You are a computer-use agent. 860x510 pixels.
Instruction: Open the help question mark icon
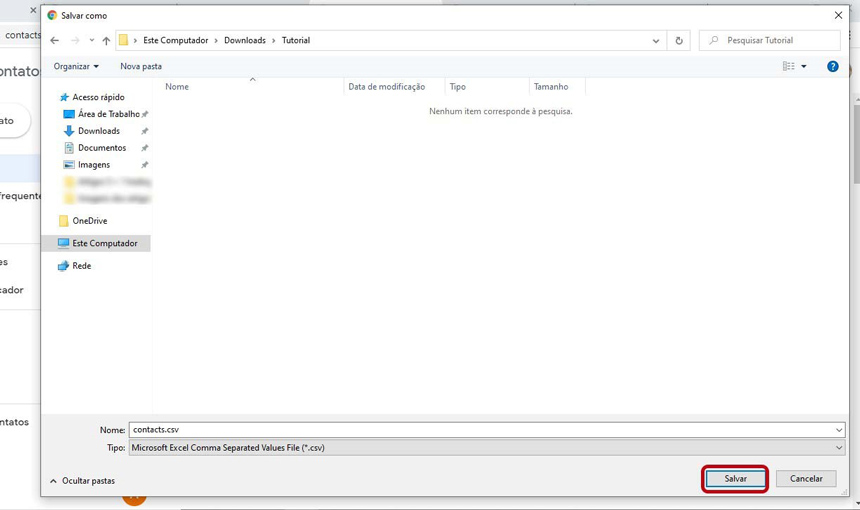point(832,66)
